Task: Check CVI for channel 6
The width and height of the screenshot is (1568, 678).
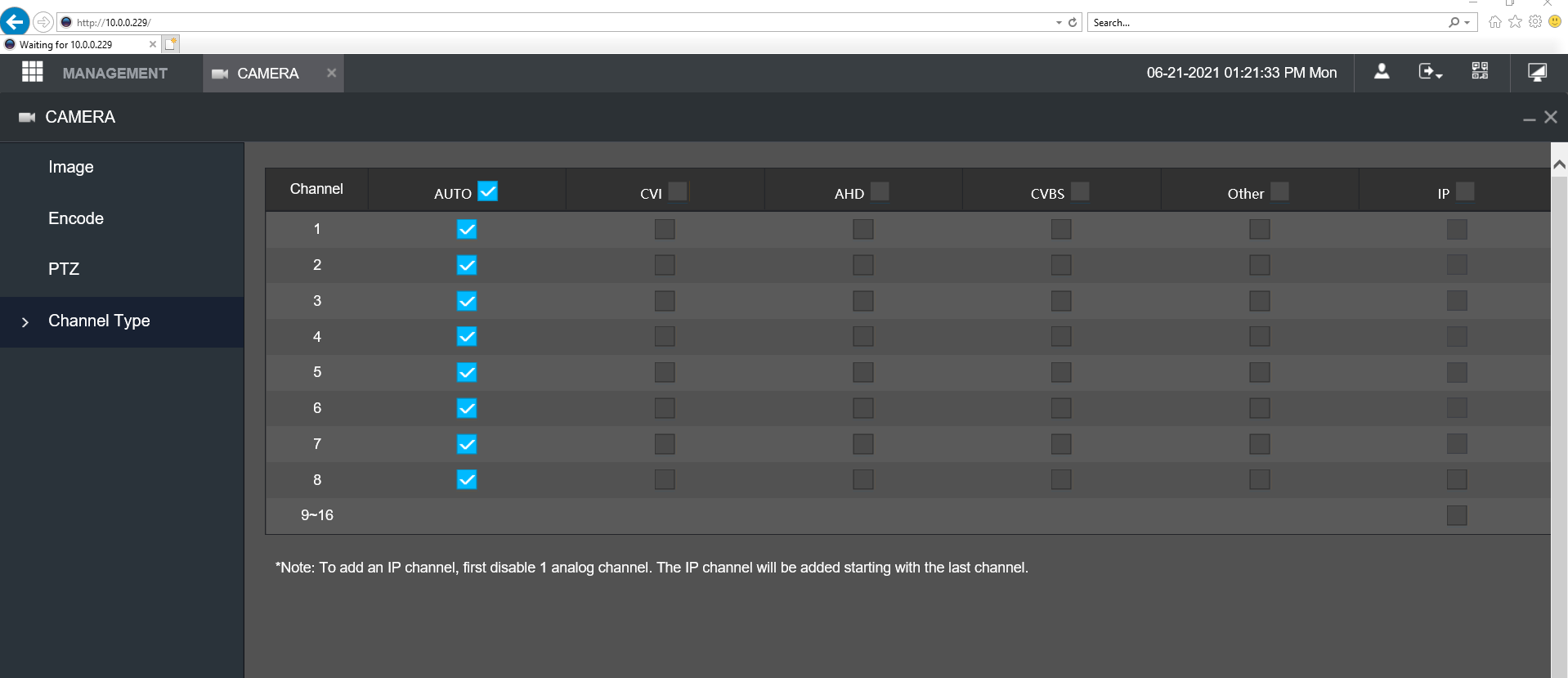Action: (x=665, y=408)
